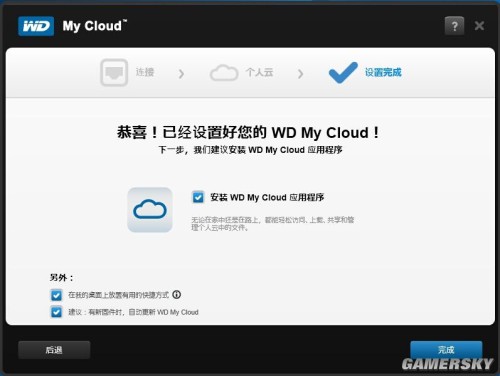Select the 个人云 step label

point(260,72)
